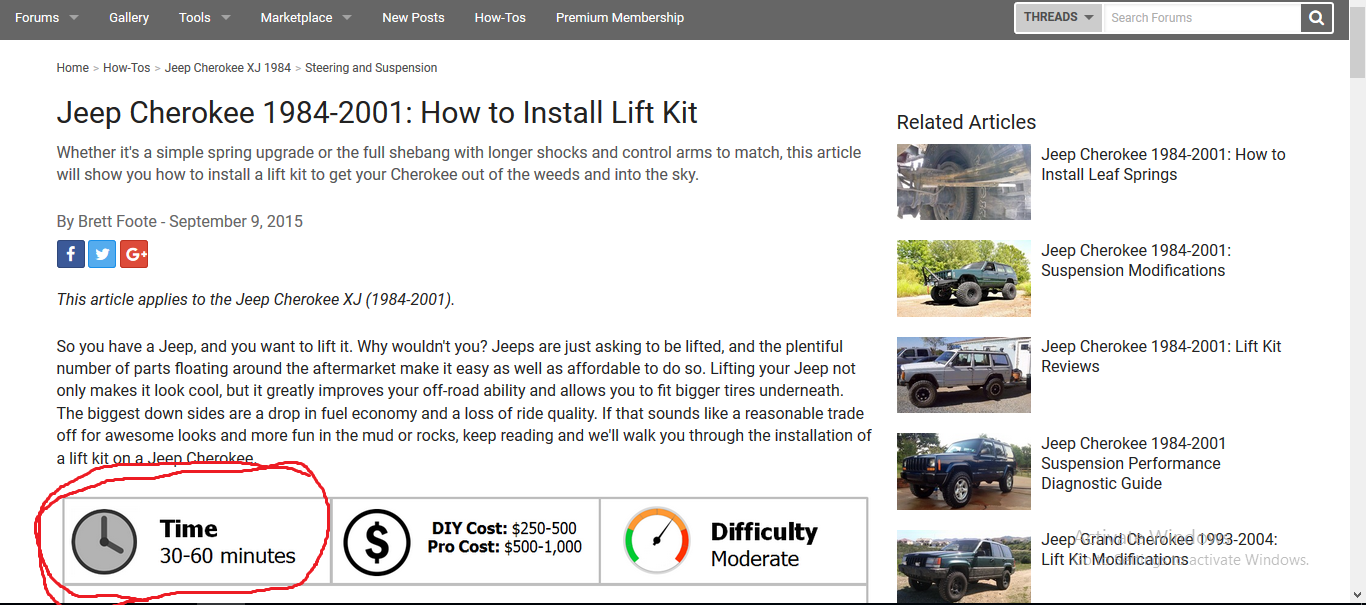Screen dimensions: 1366x605
Task: Click the dollar sign cost icon
Action: tap(377, 542)
